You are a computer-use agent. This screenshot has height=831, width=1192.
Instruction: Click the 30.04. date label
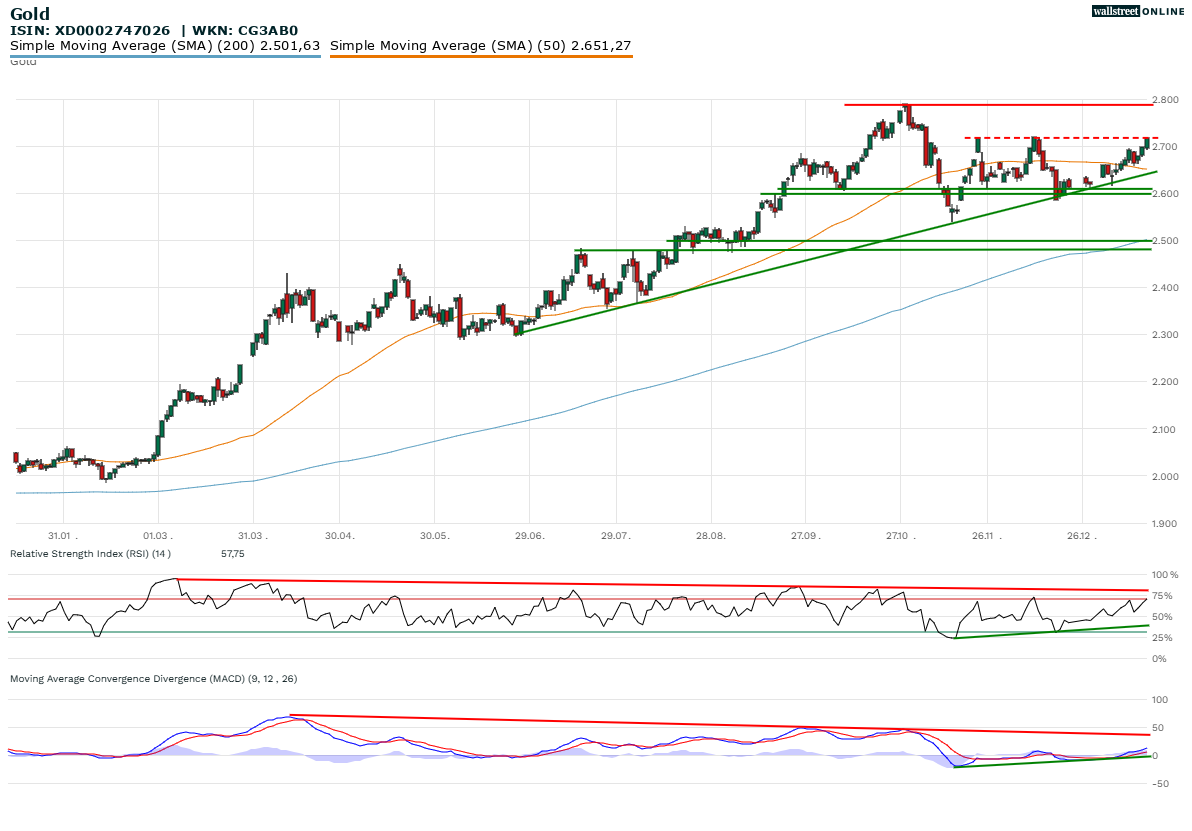tap(340, 536)
